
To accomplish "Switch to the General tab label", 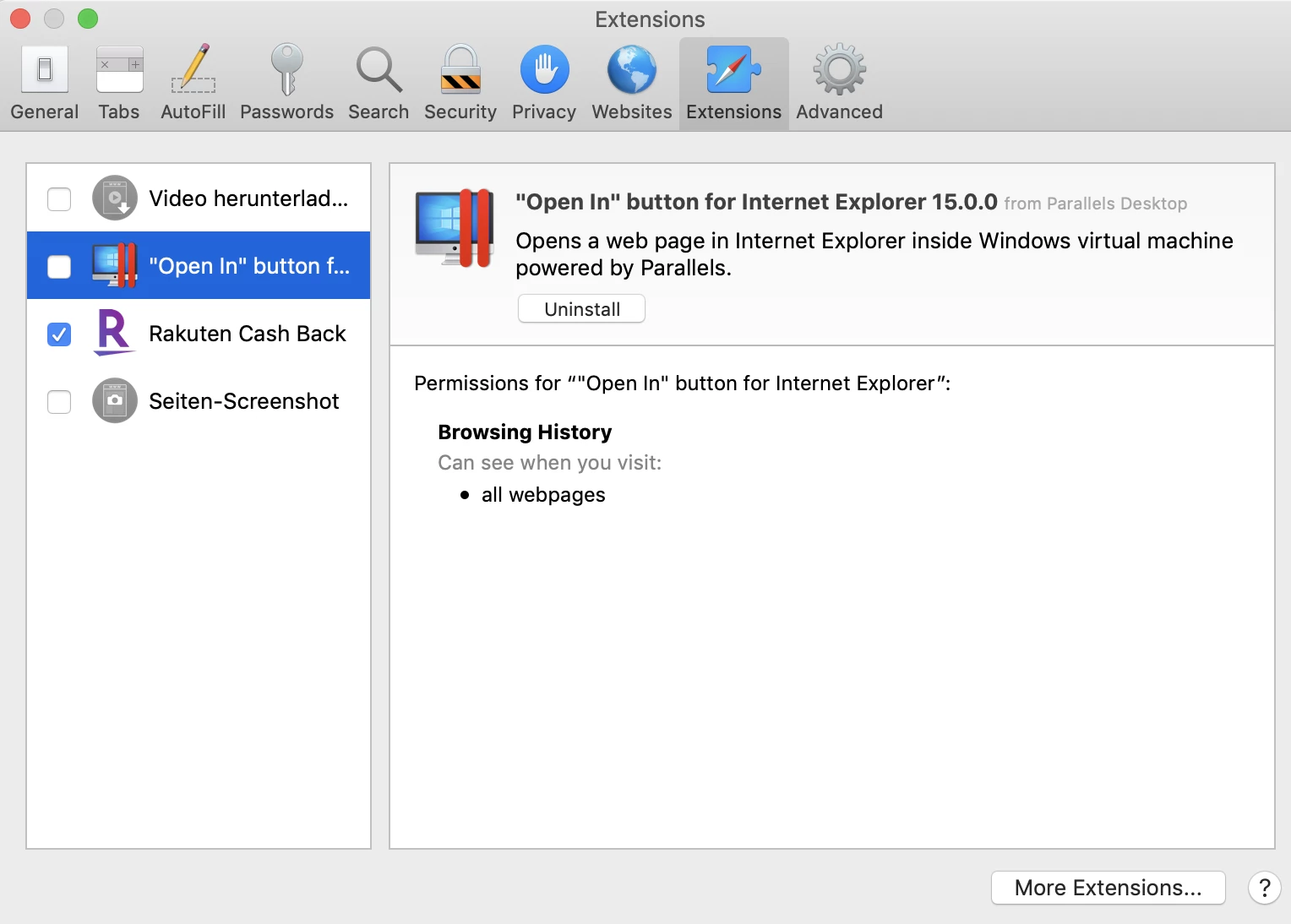I will pos(45,111).
